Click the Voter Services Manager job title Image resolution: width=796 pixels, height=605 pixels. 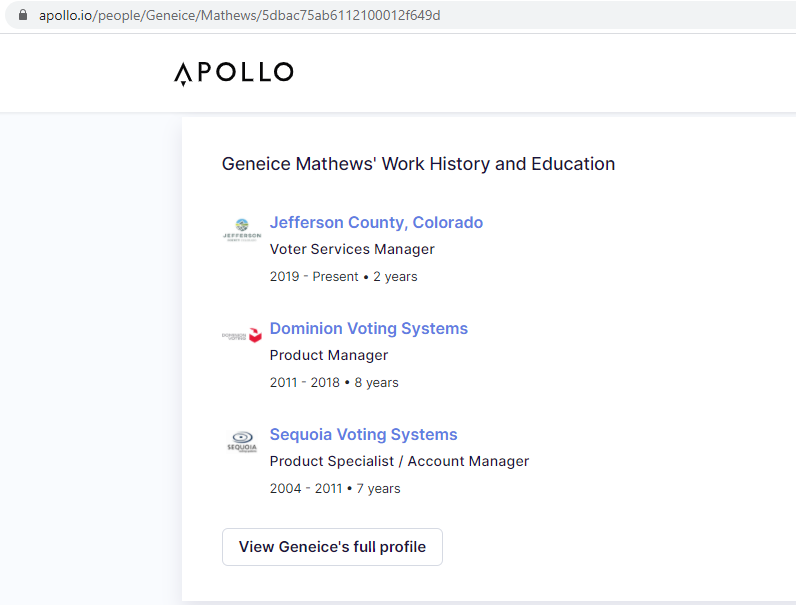point(352,249)
